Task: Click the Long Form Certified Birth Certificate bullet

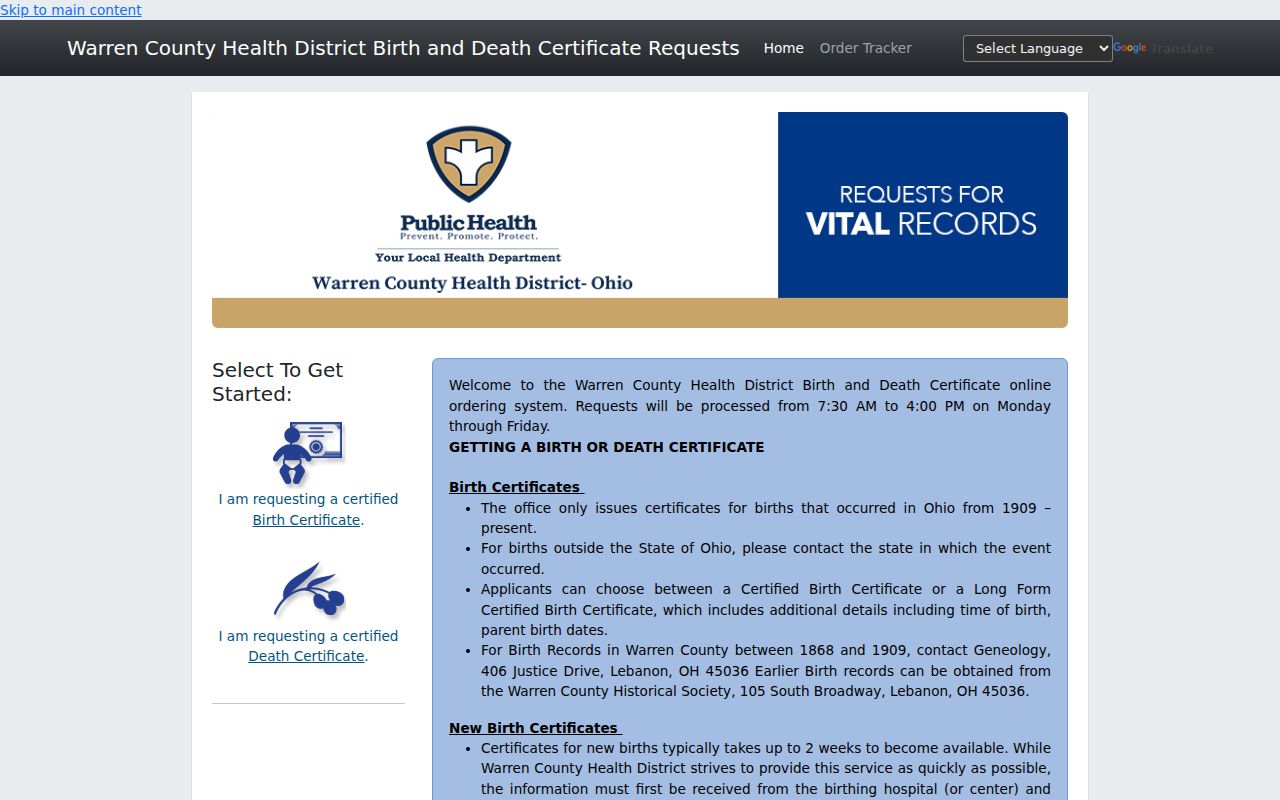Action: click(x=766, y=610)
